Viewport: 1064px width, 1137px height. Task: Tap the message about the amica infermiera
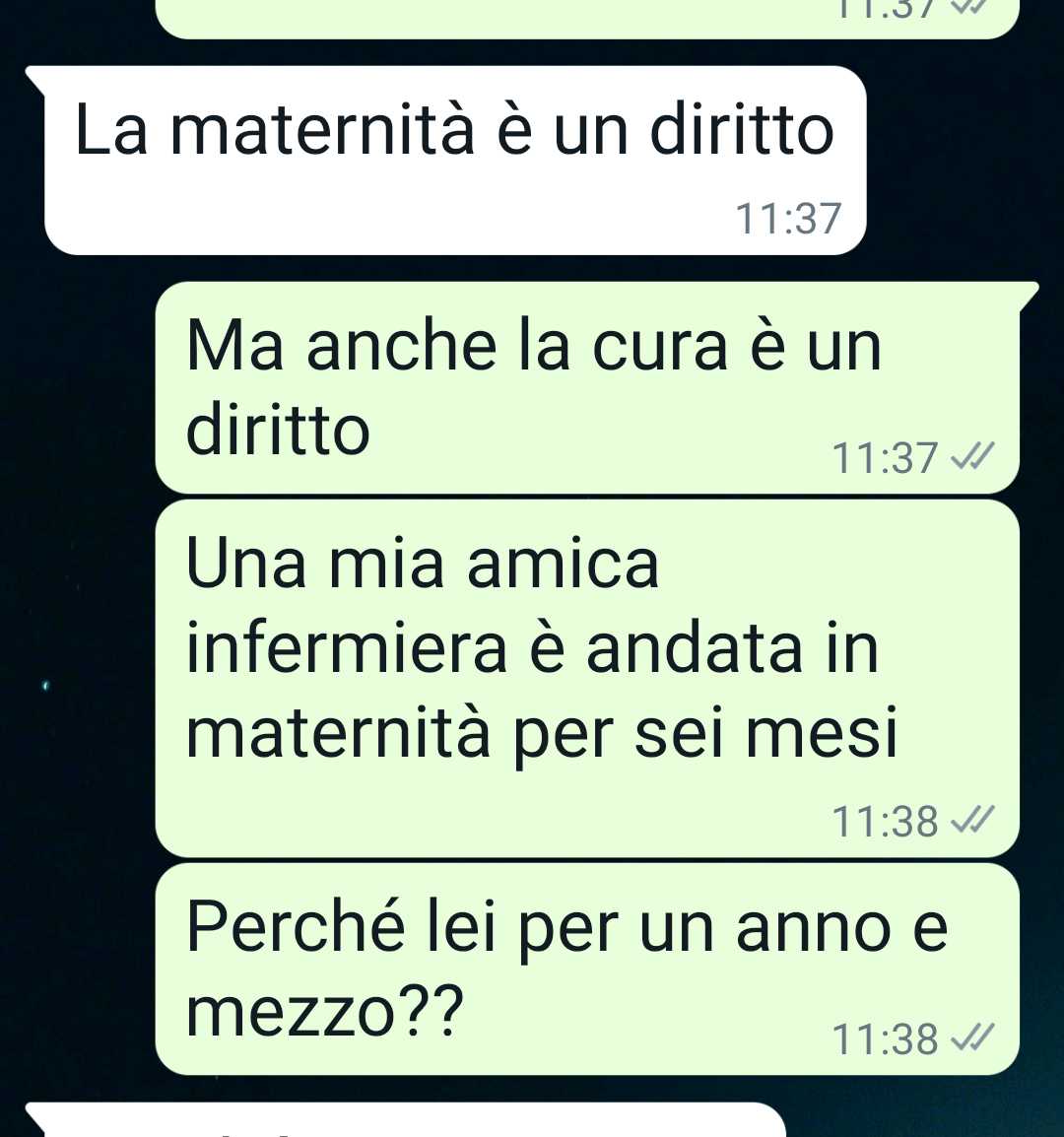[587, 679]
